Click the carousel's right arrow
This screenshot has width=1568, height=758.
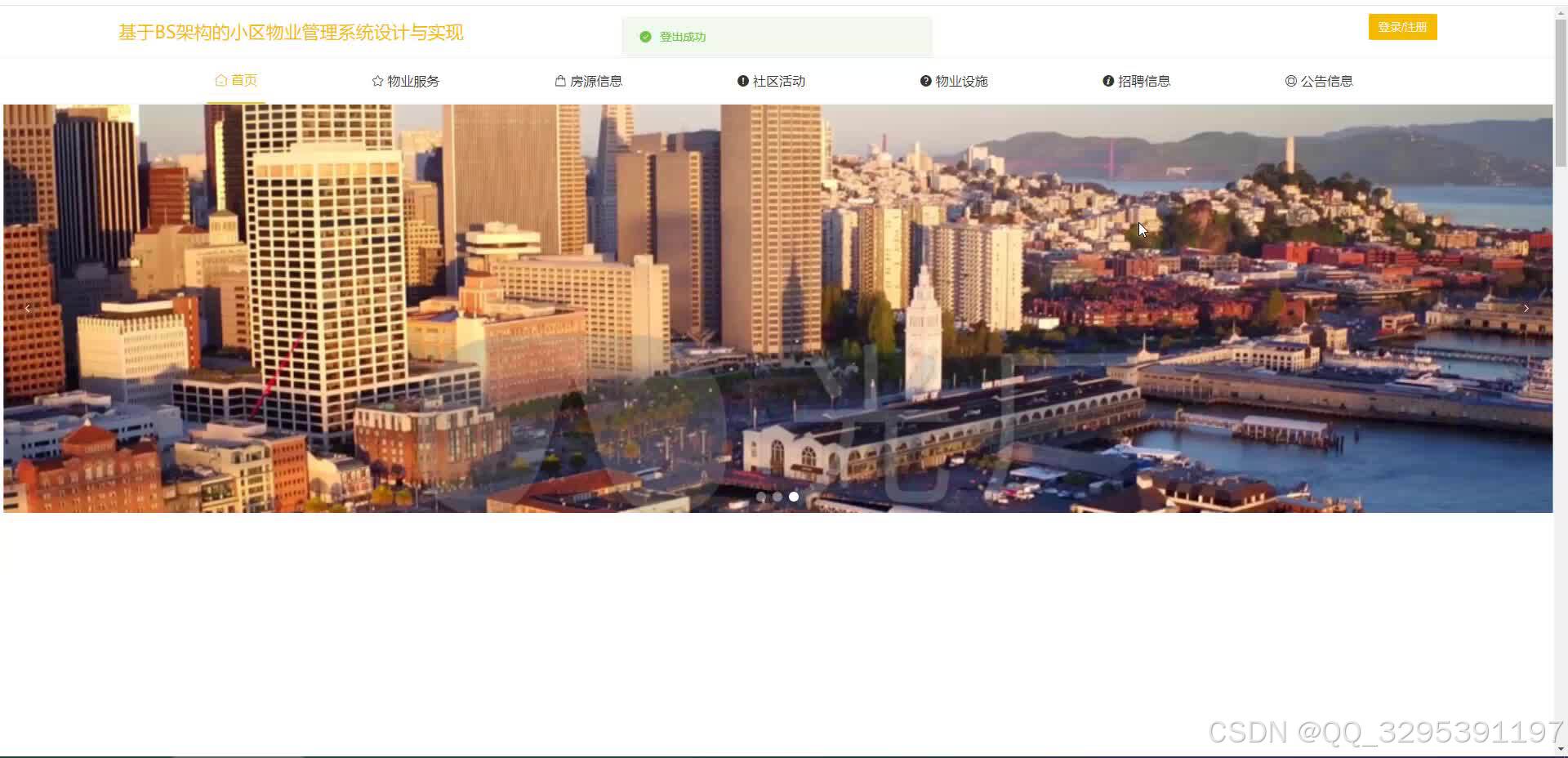[x=1526, y=308]
